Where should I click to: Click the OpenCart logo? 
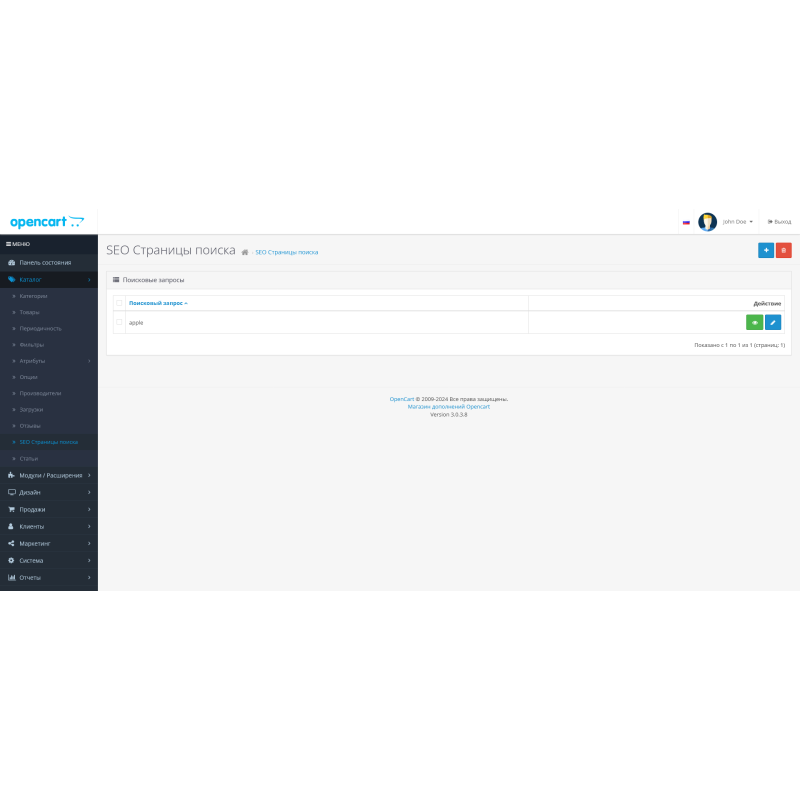[47, 222]
